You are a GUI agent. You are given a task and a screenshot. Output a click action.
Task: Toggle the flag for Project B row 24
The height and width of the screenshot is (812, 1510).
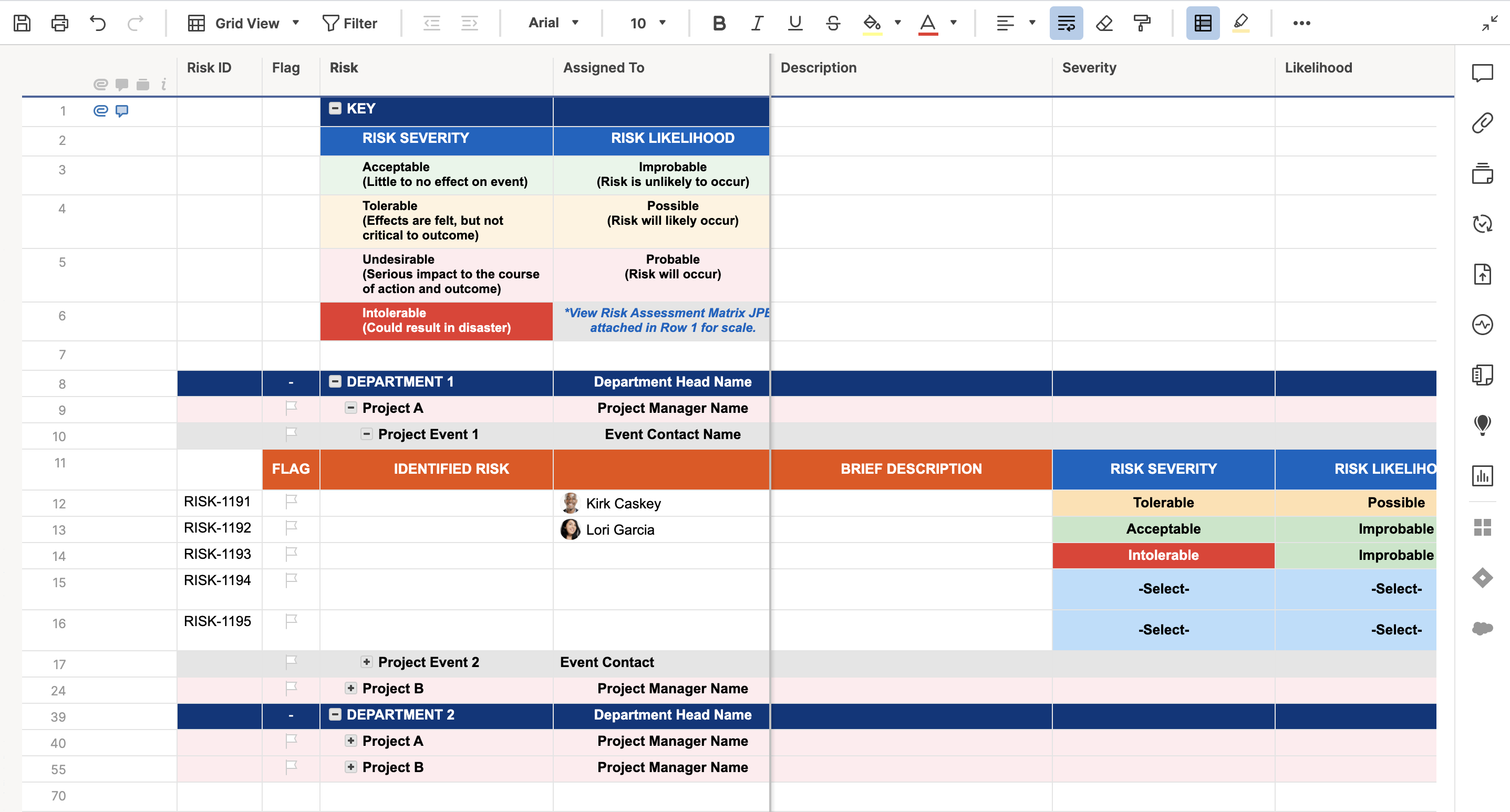291,689
